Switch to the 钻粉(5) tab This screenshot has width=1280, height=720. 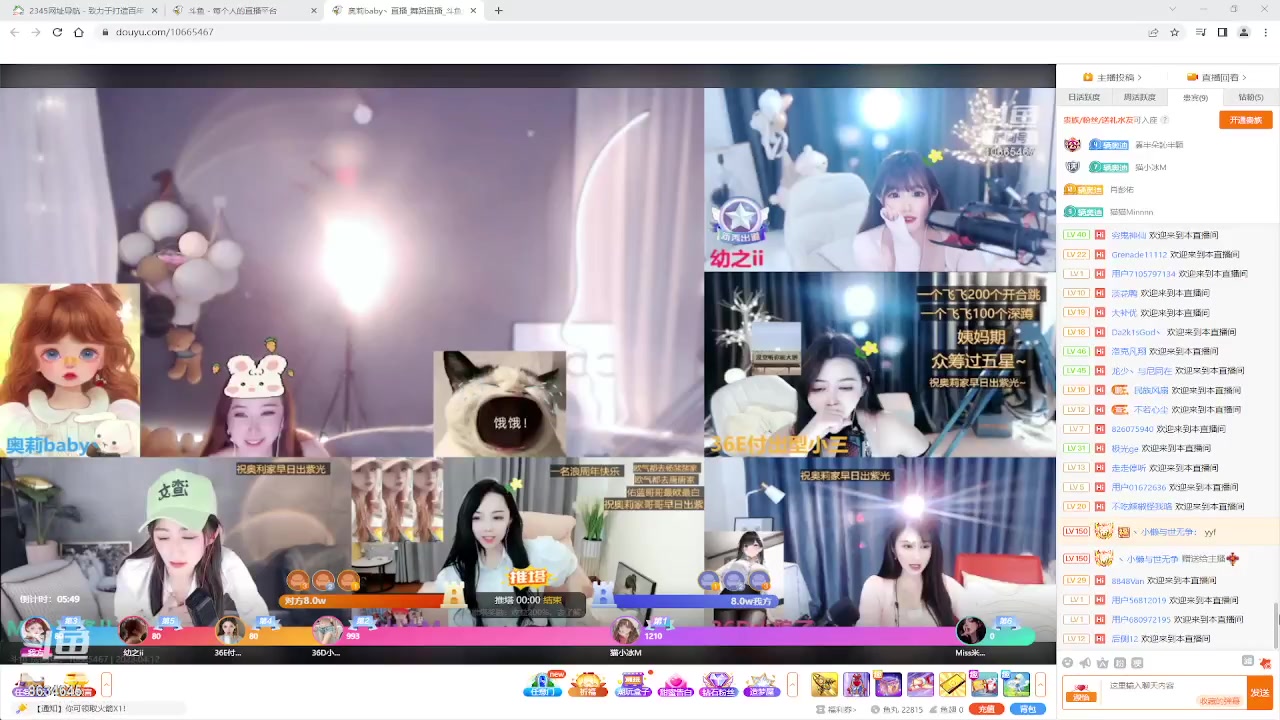[x=1249, y=97]
